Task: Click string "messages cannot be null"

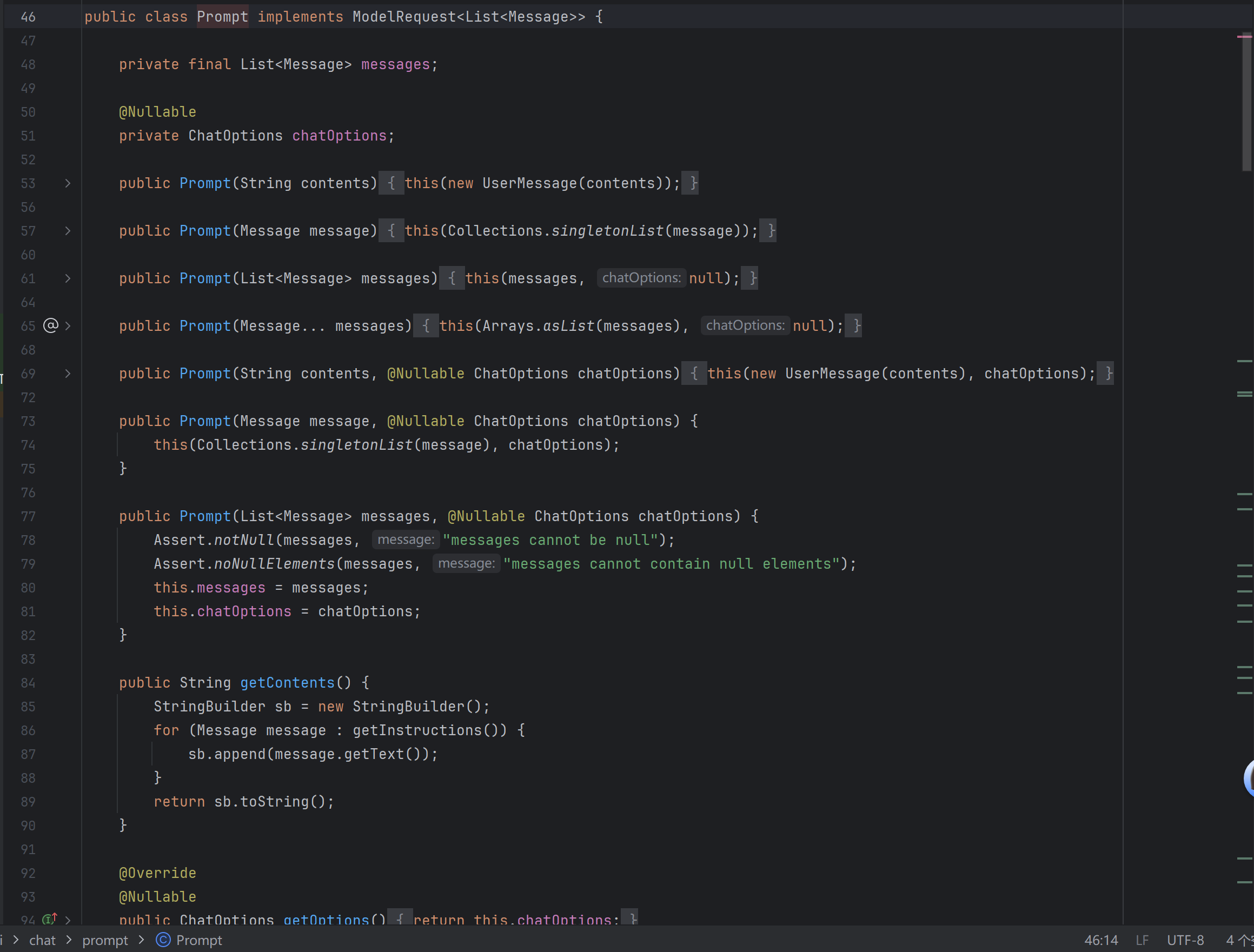Action: tap(550, 541)
